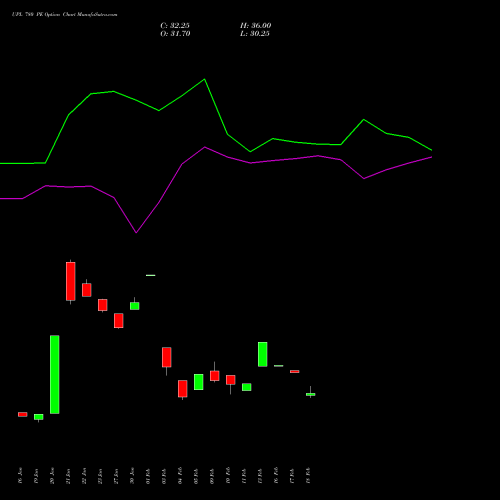Click the 16 Jan date label
Image resolution: width=500 pixels, height=500 pixels.
click(20, 475)
